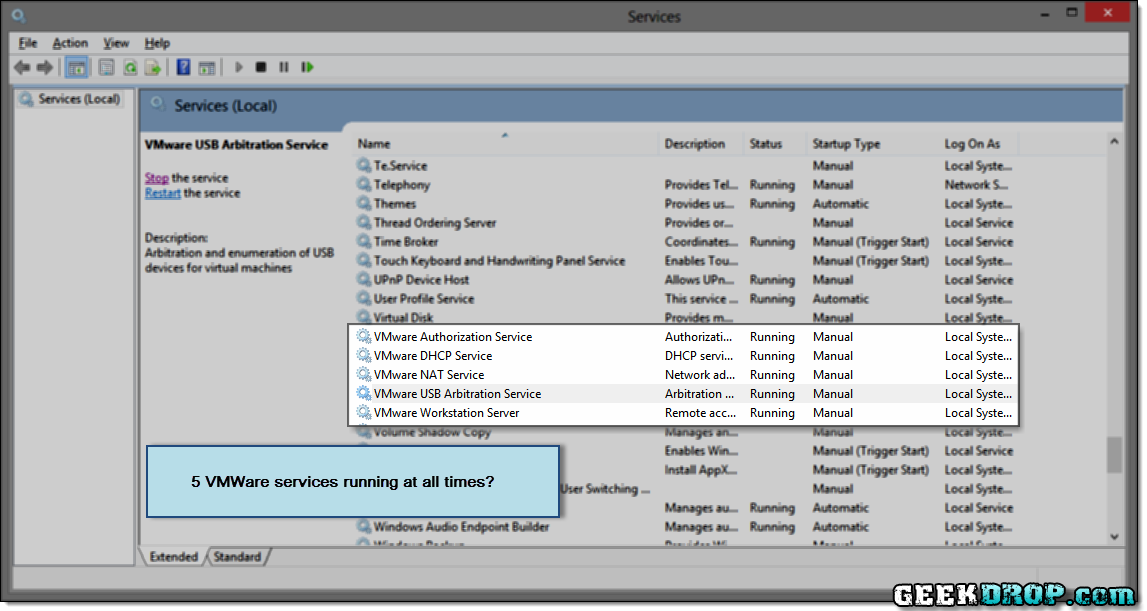Click gear icon beside VMware DHCP Service

364,356
